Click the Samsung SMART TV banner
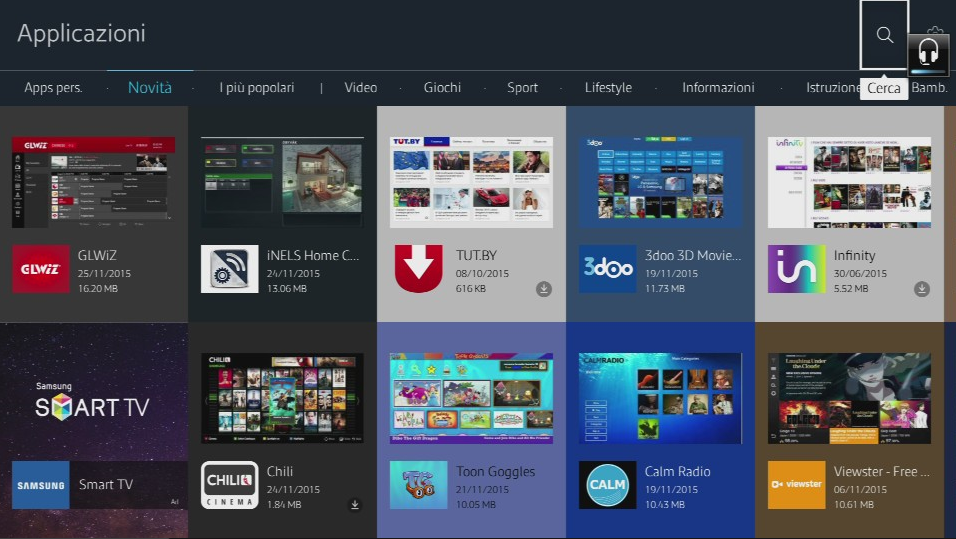 pyautogui.click(x=92, y=403)
